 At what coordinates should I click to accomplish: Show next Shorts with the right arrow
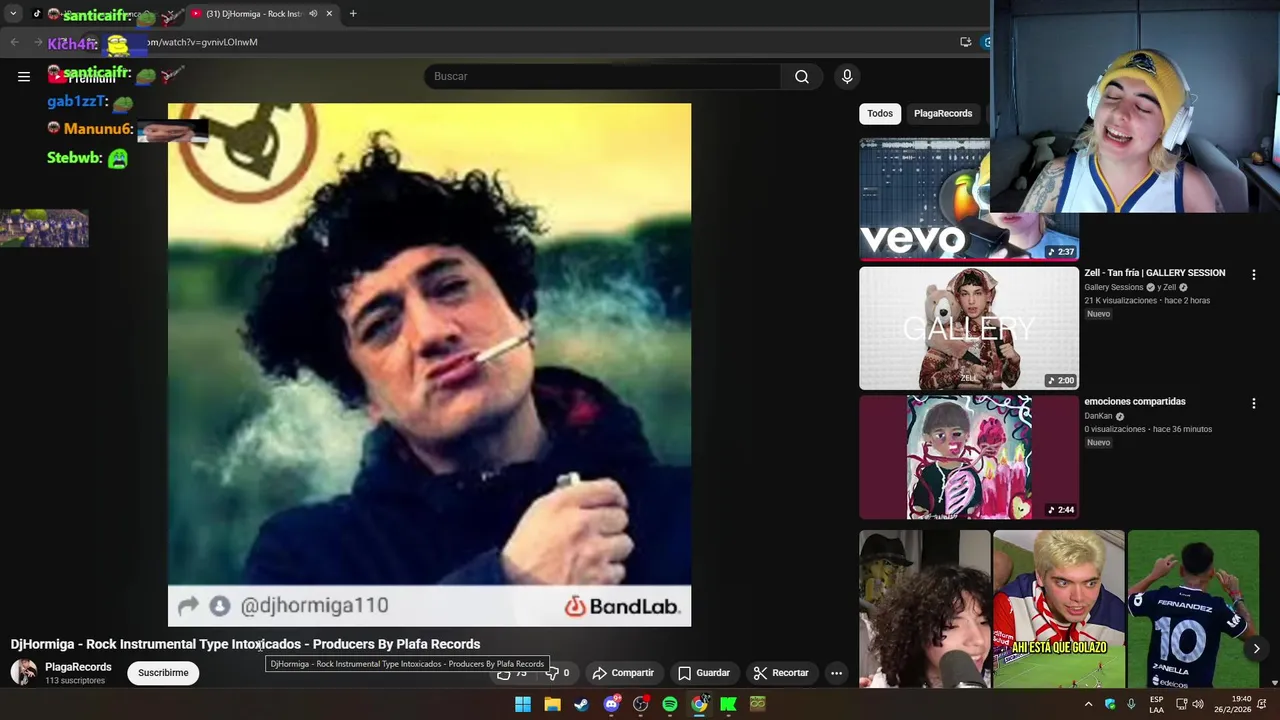(1256, 649)
